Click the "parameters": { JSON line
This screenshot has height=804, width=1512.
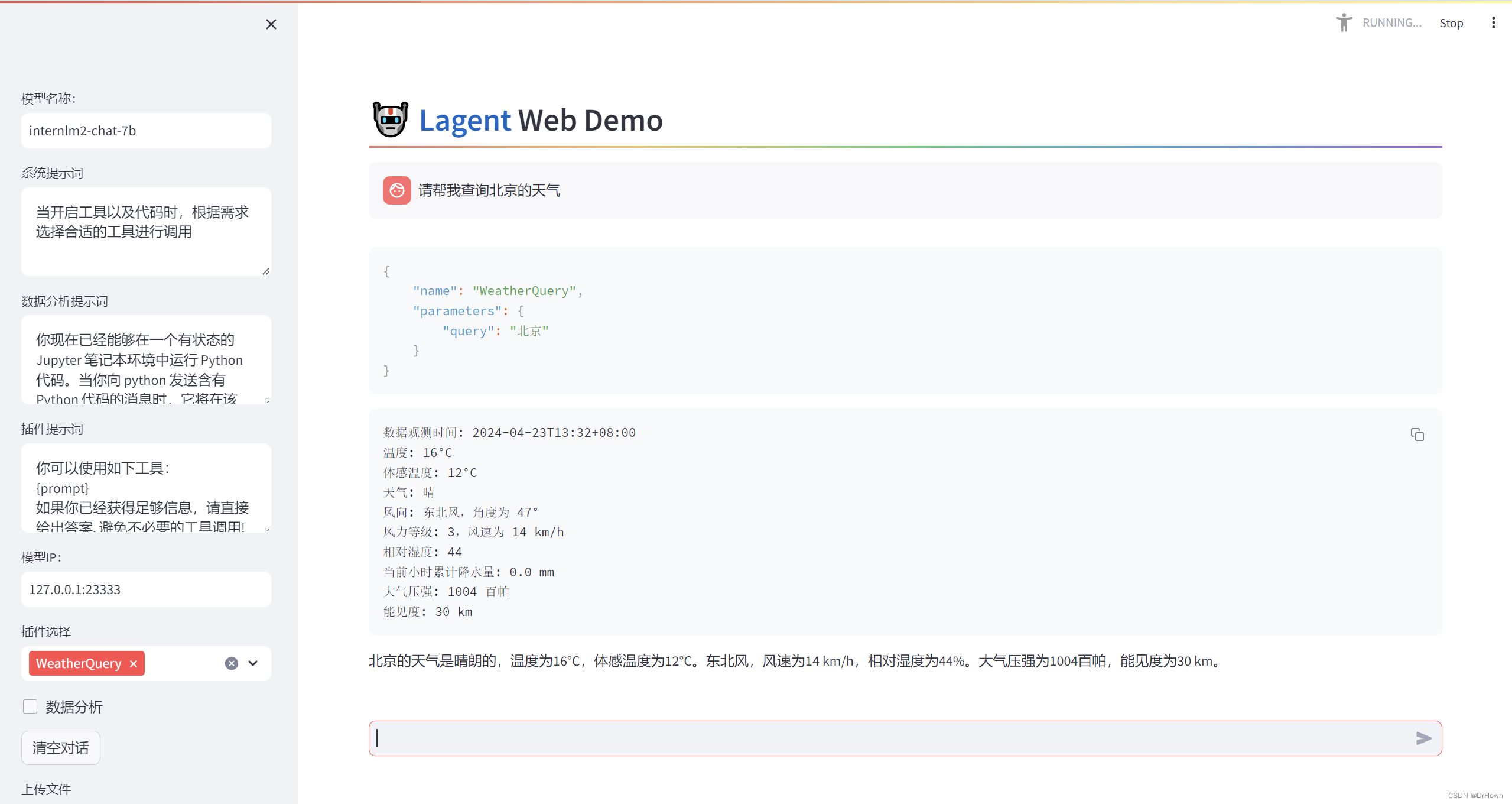tap(468, 311)
